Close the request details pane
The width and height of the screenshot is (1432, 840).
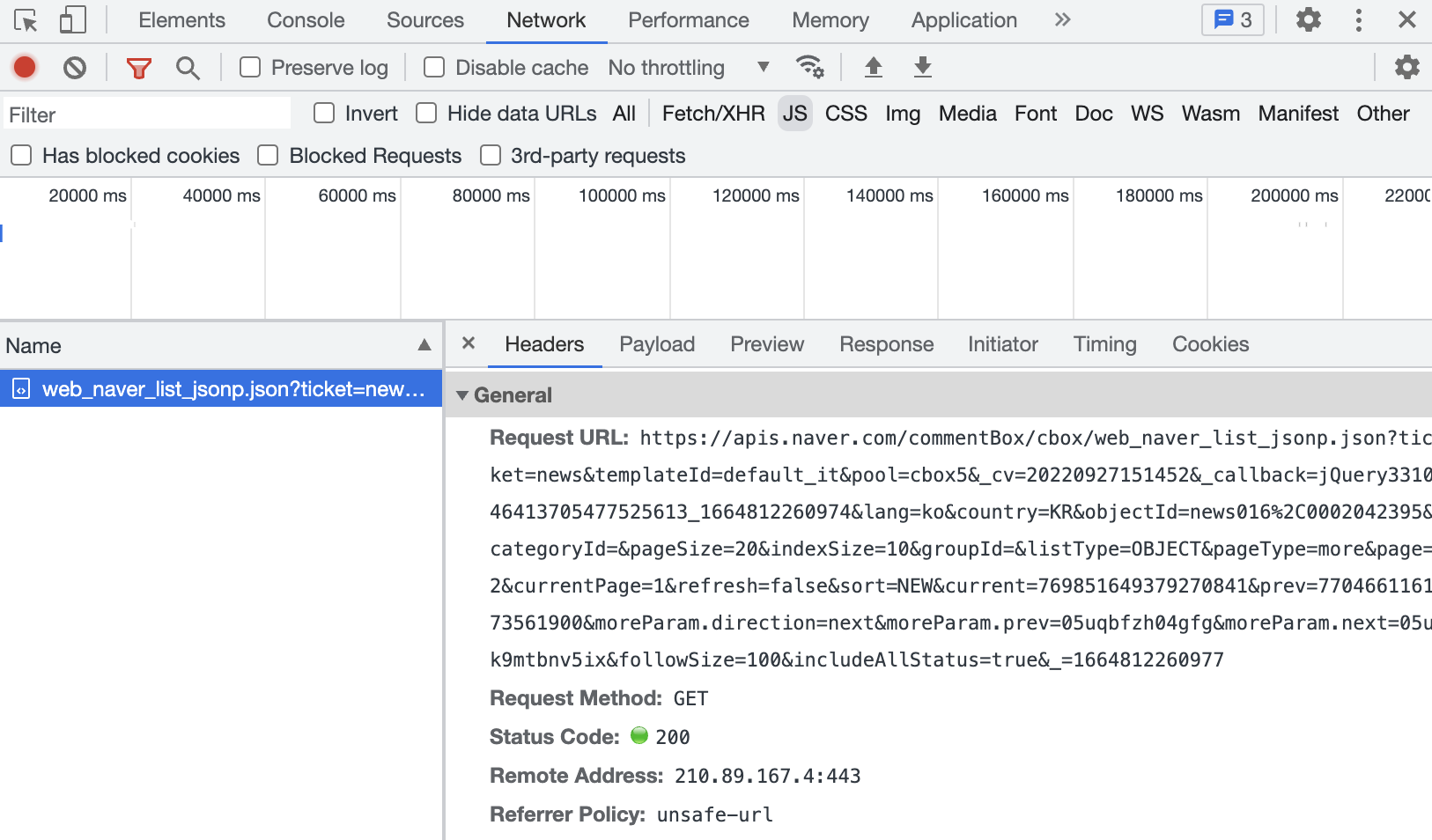pyautogui.click(x=469, y=343)
